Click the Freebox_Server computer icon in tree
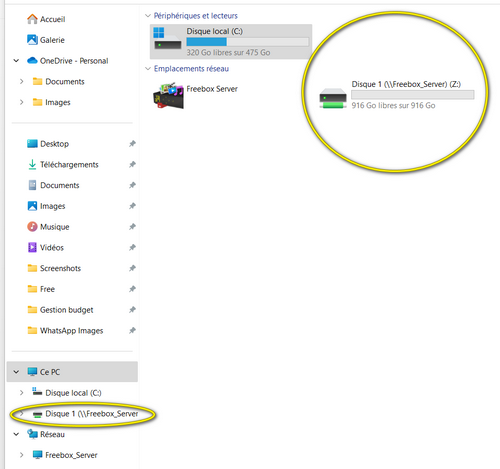The image size is (500, 469). (37, 455)
